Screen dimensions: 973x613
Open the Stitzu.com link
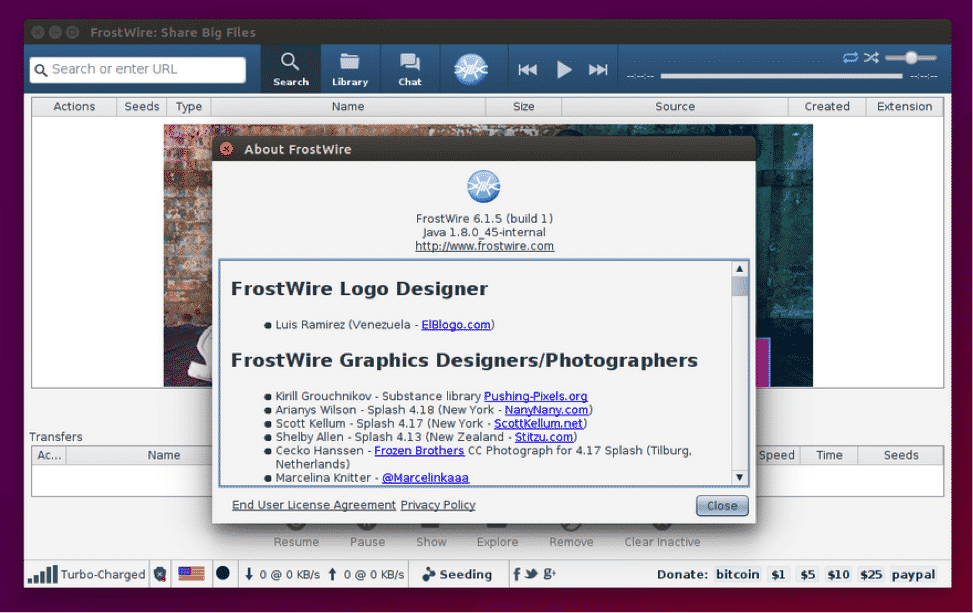(x=544, y=437)
